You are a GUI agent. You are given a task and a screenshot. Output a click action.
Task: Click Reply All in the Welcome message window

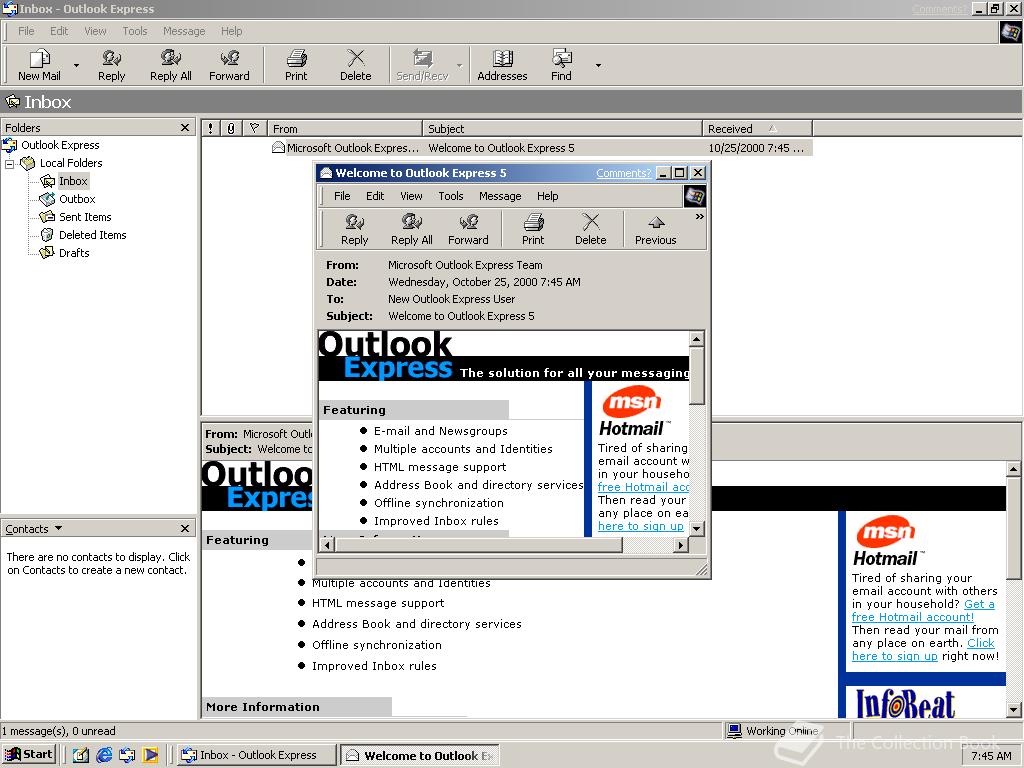pos(411,229)
